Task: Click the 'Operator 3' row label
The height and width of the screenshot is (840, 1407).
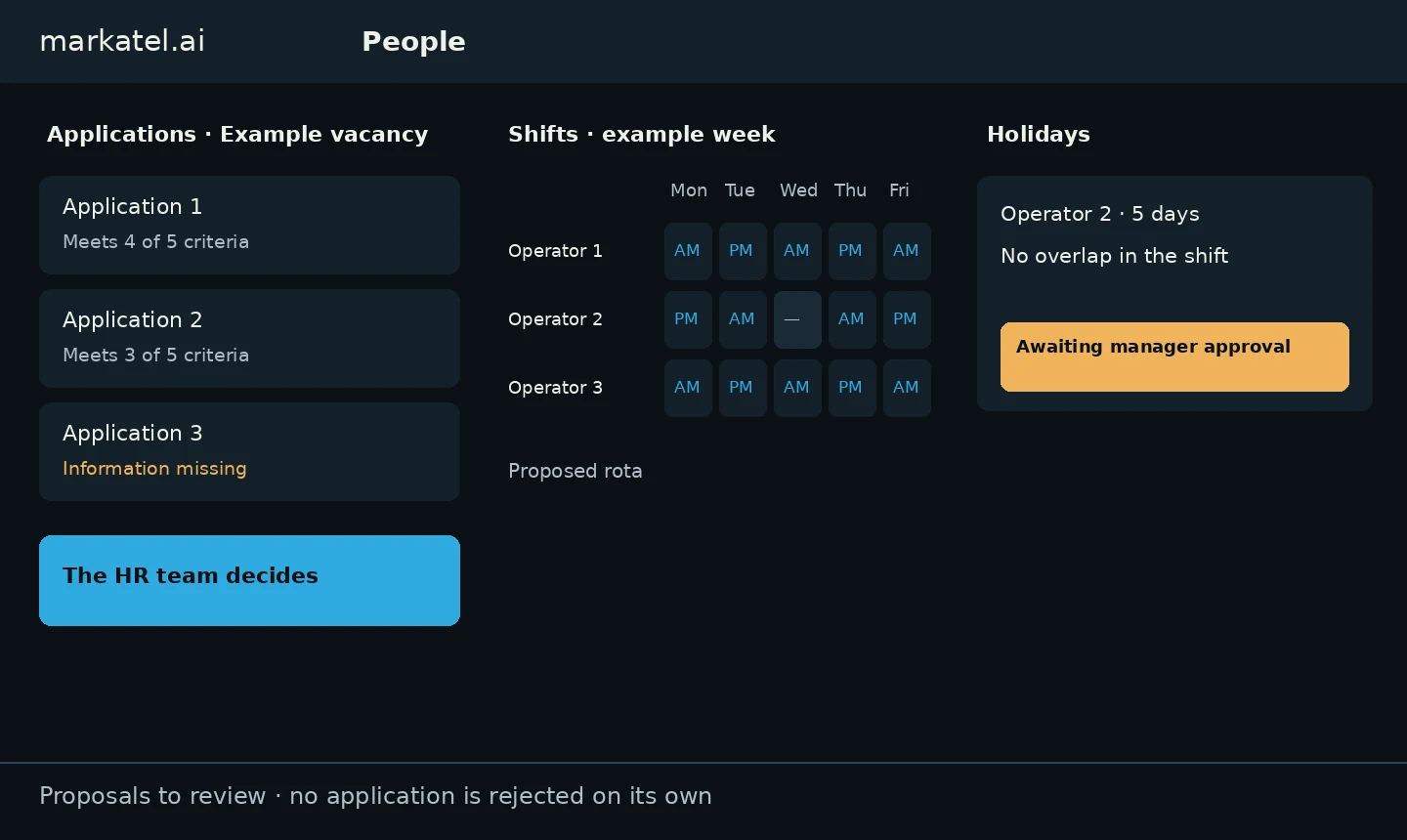Action: [555, 388]
